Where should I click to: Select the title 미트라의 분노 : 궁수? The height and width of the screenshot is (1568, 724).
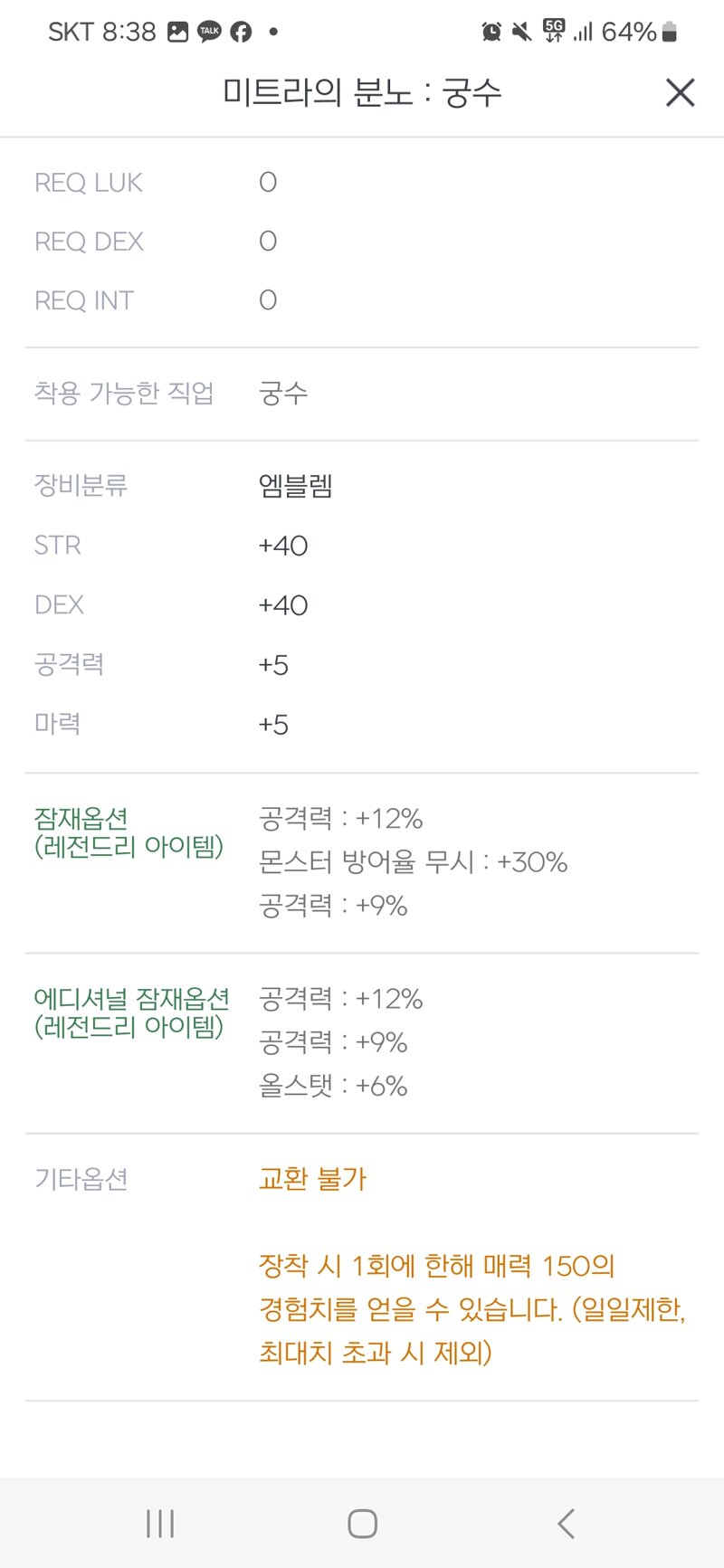click(x=362, y=92)
